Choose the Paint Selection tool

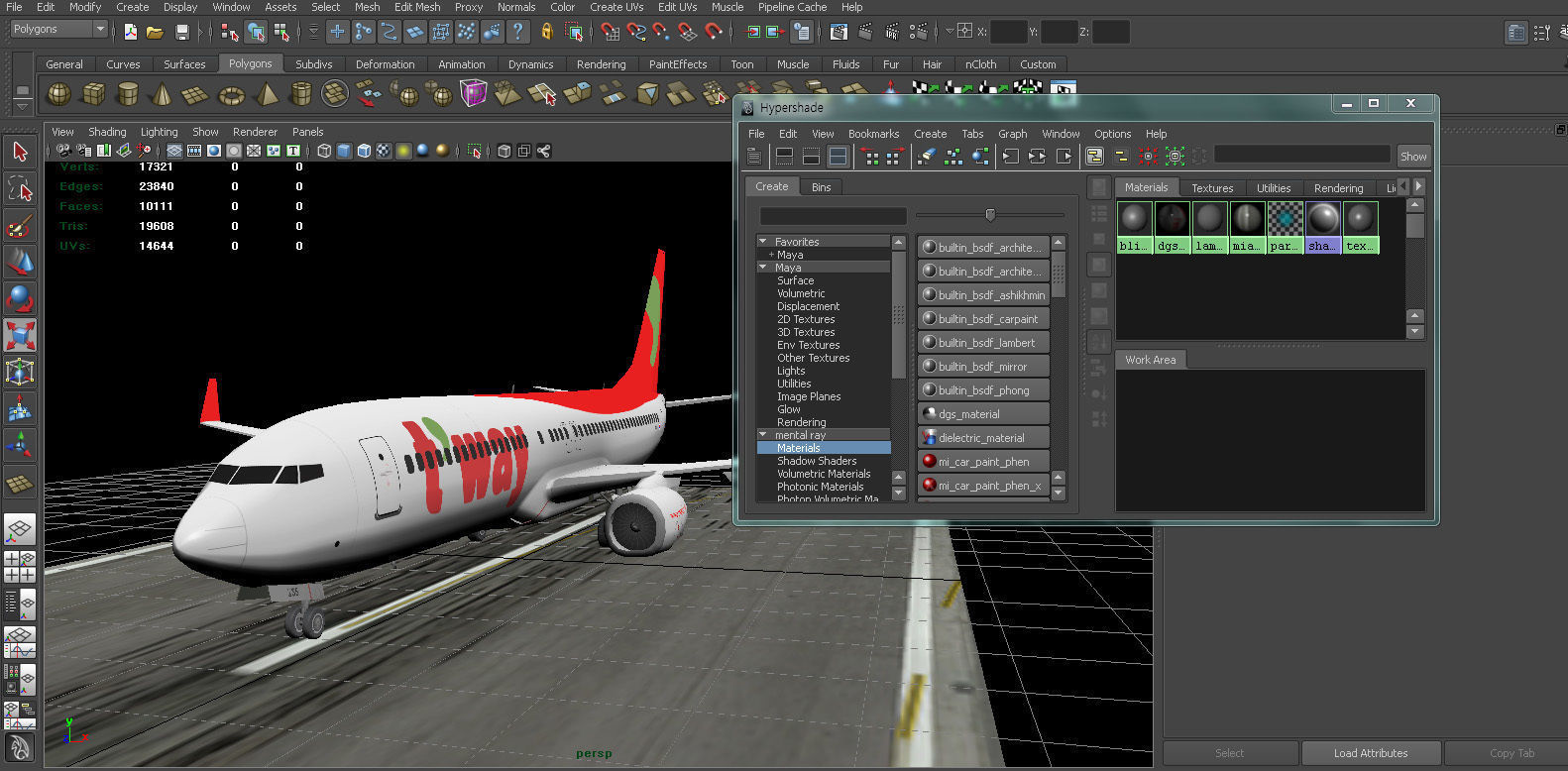click(20, 225)
